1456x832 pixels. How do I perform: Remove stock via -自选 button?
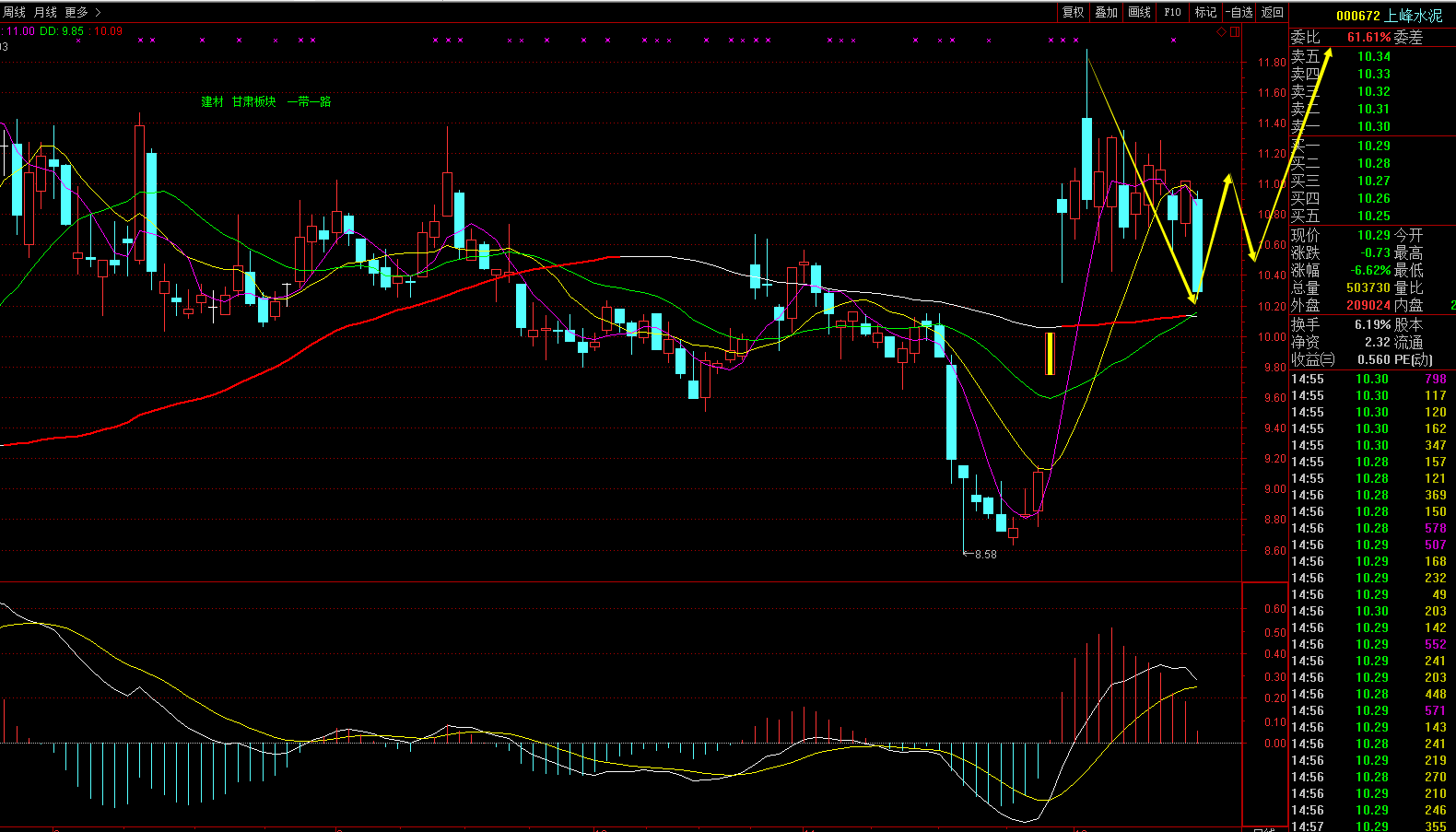pyautogui.click(x=1239, y=12)
